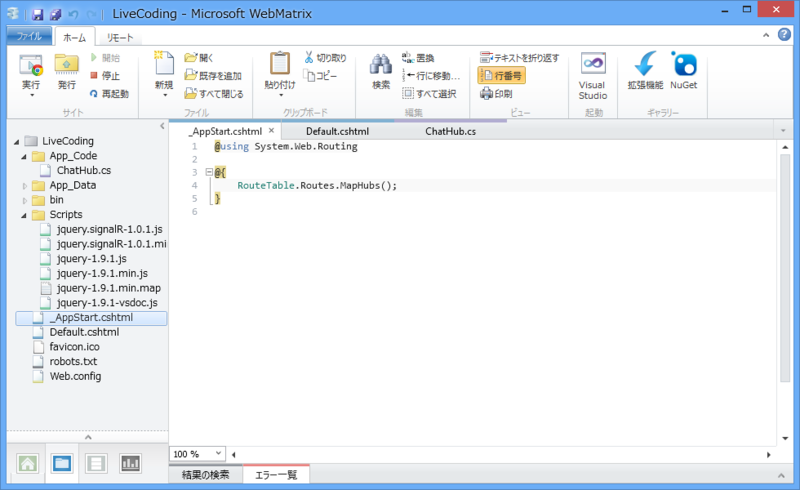Collapse the Scripts folder
This screenshot has width=800, height=490.
[x=24, y=215]
